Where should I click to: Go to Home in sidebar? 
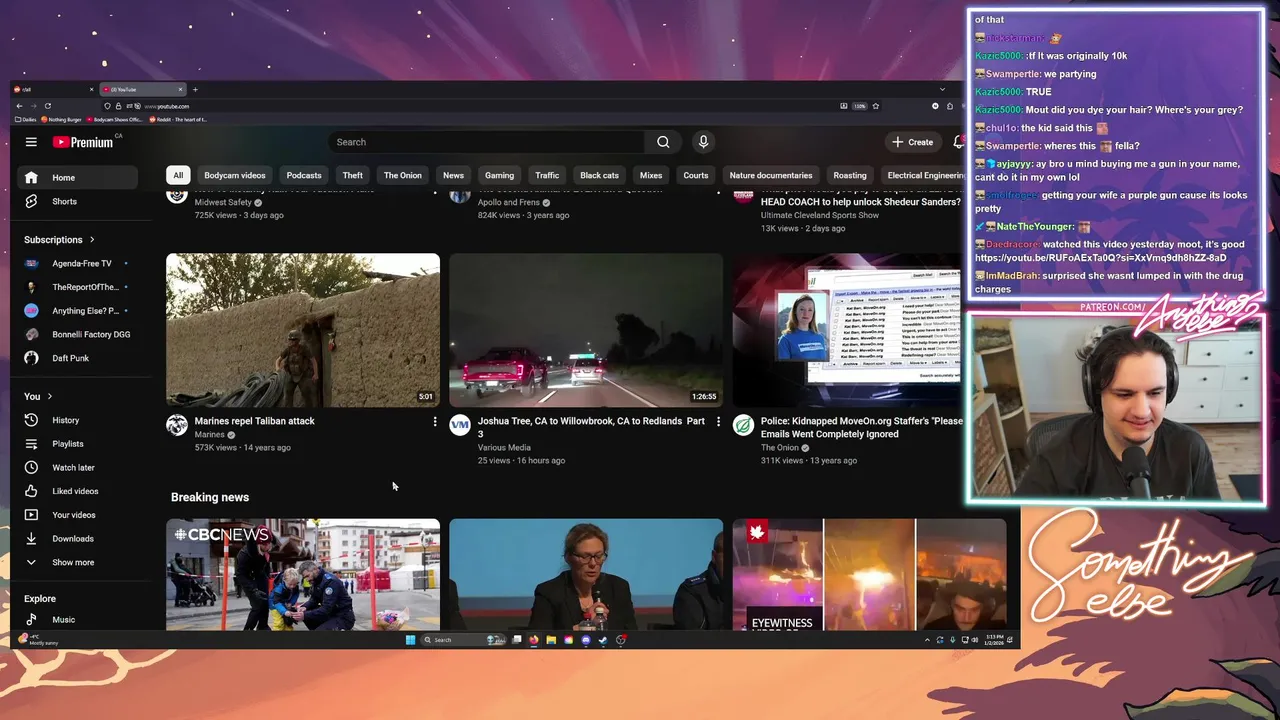tap(78, 178)
